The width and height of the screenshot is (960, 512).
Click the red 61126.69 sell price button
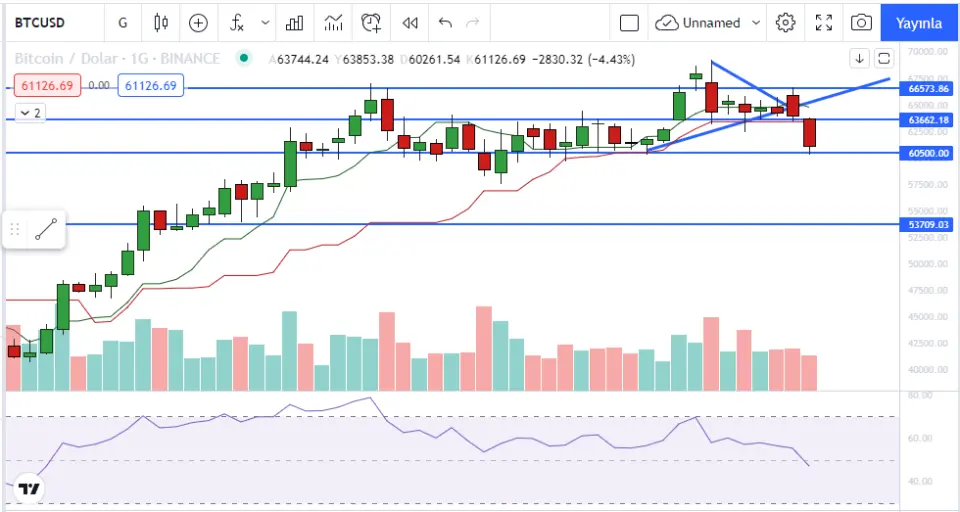tap(44, 86)
